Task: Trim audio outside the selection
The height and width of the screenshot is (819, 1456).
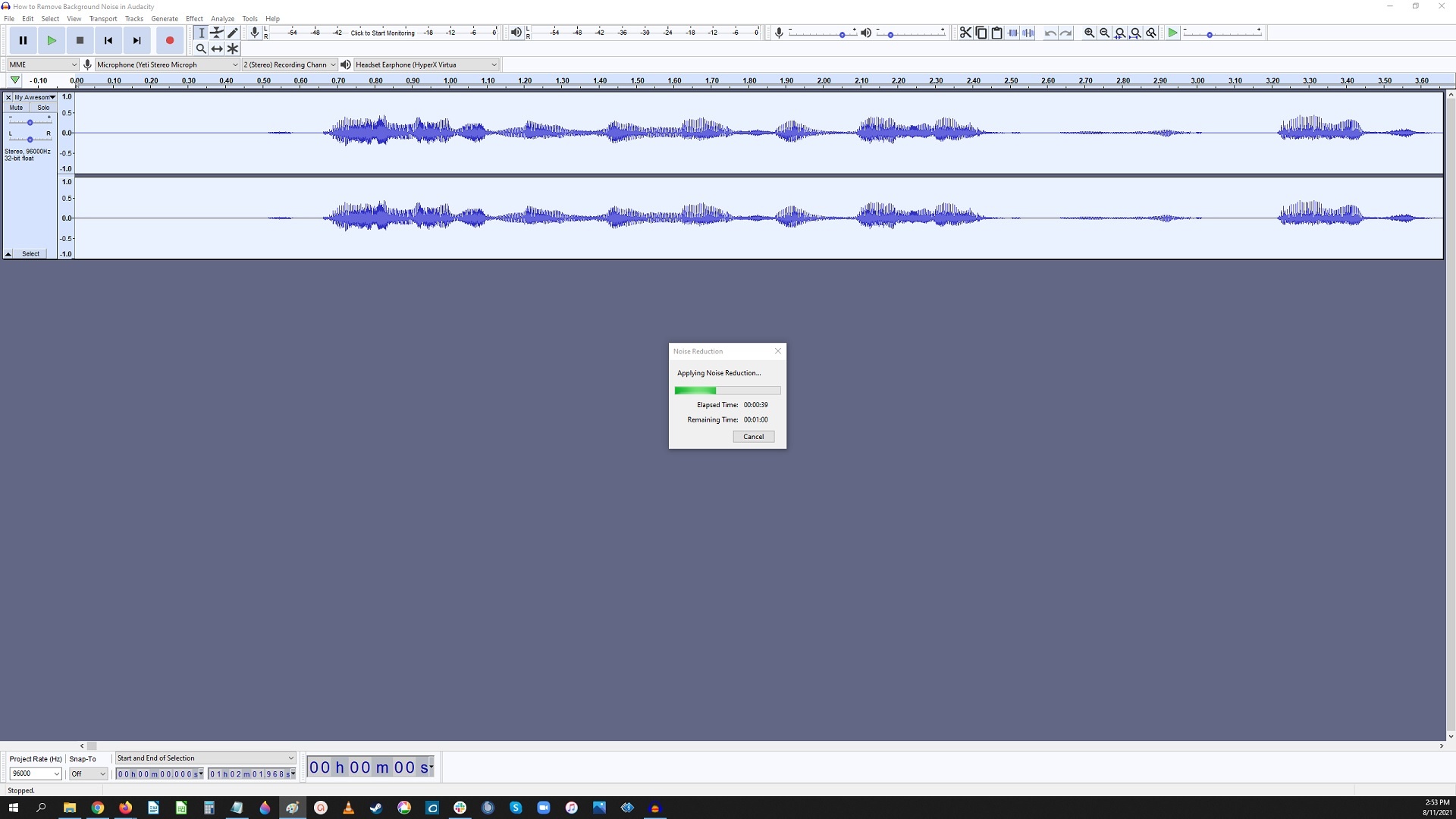Action: pos(1012,33)
